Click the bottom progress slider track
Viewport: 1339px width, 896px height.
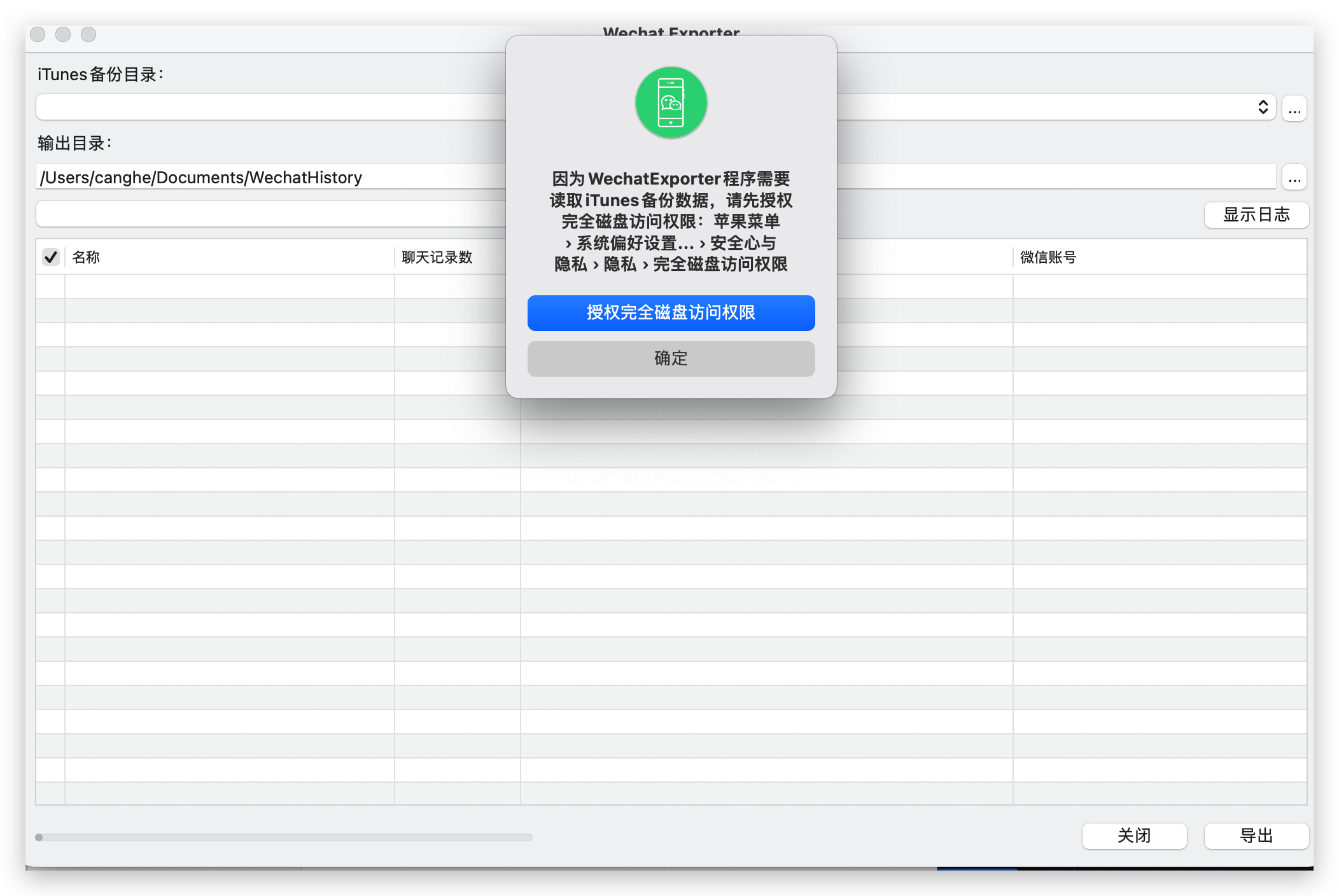284,837
